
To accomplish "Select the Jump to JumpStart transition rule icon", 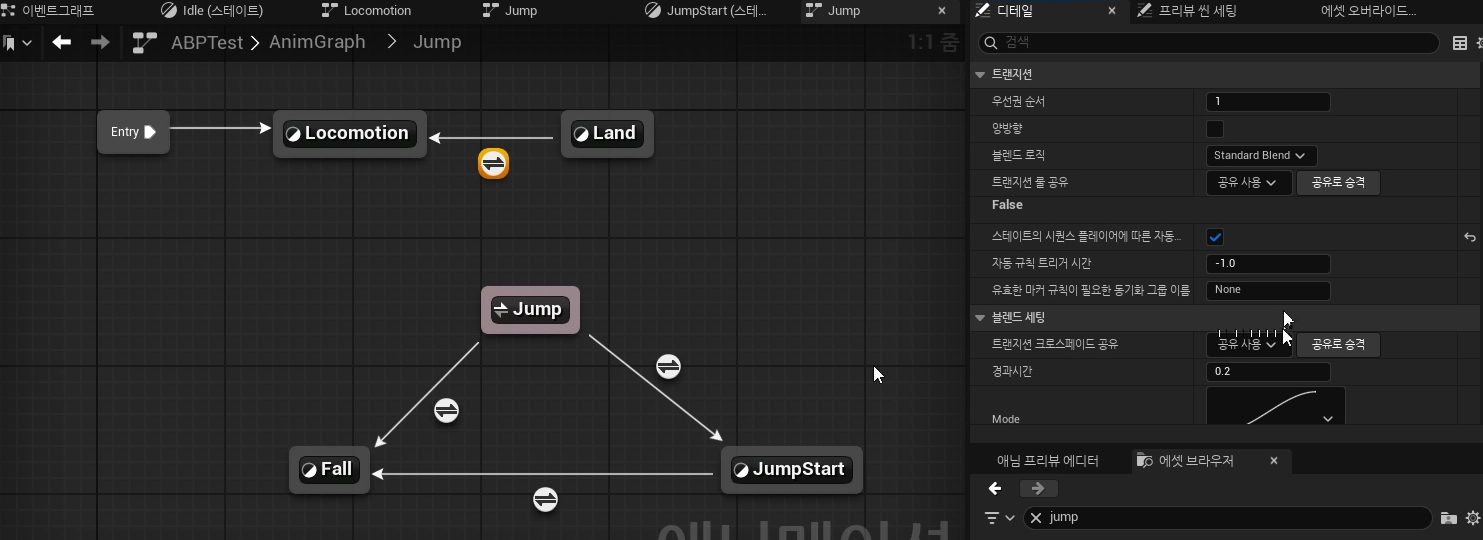I will (668, 367).
